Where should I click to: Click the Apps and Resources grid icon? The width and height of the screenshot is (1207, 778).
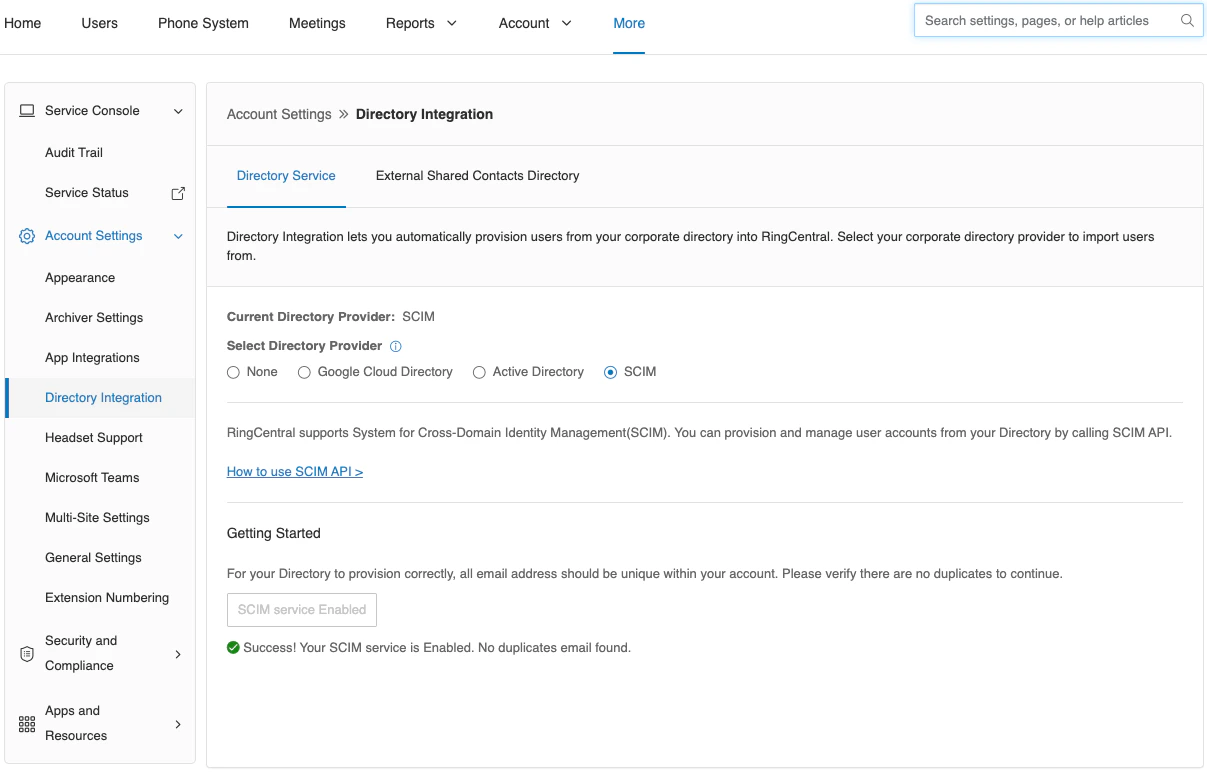coord(27,724)
